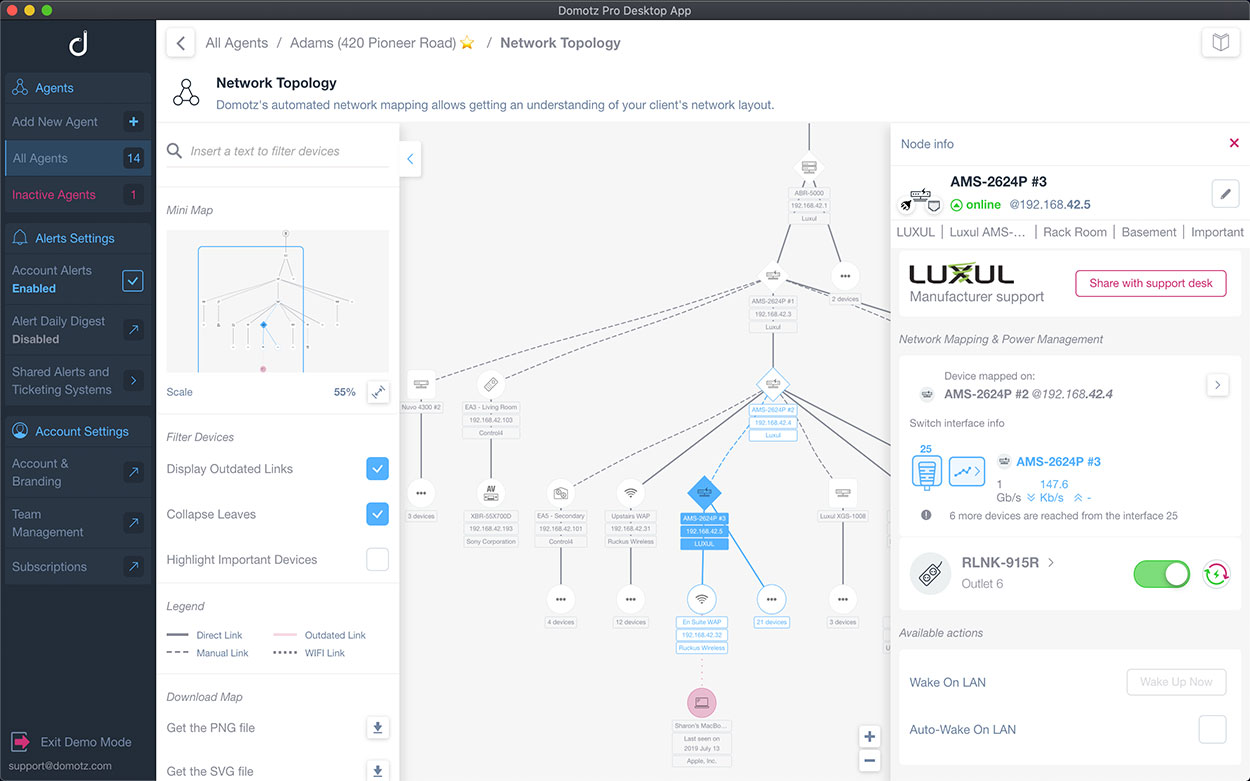This screenshot has height=781, width=1250.
Task: Download the PNG map file
Action: tap(378, 728)
